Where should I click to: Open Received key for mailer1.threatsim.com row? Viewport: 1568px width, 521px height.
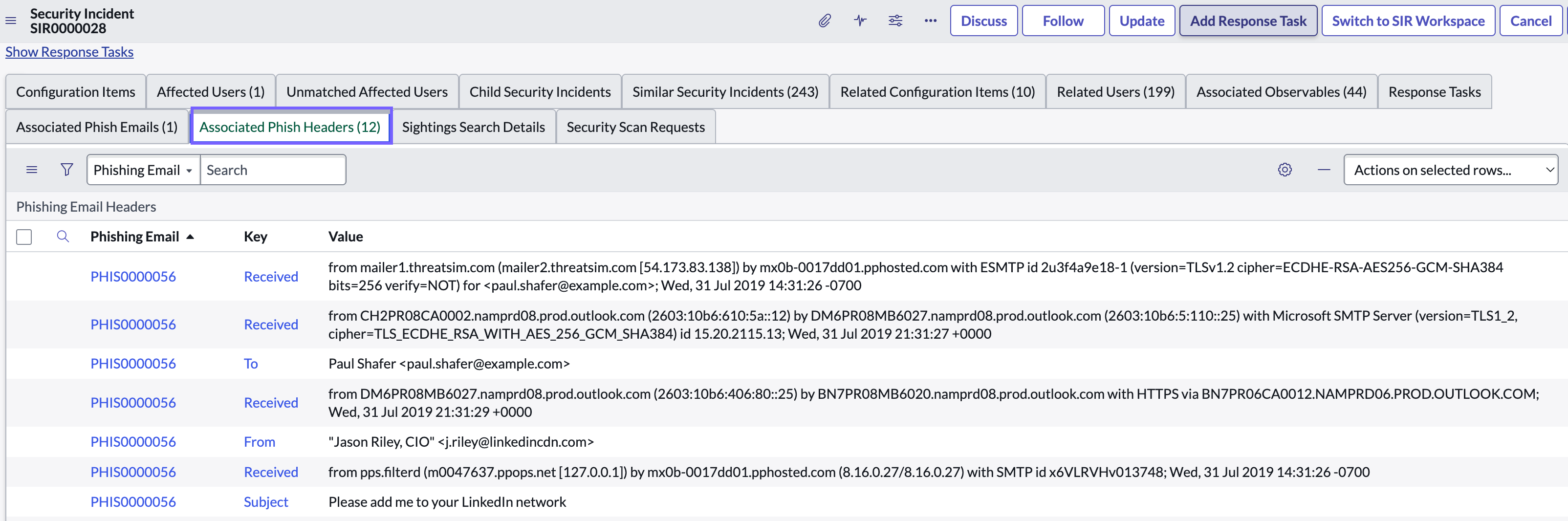[x=271, y=277]
